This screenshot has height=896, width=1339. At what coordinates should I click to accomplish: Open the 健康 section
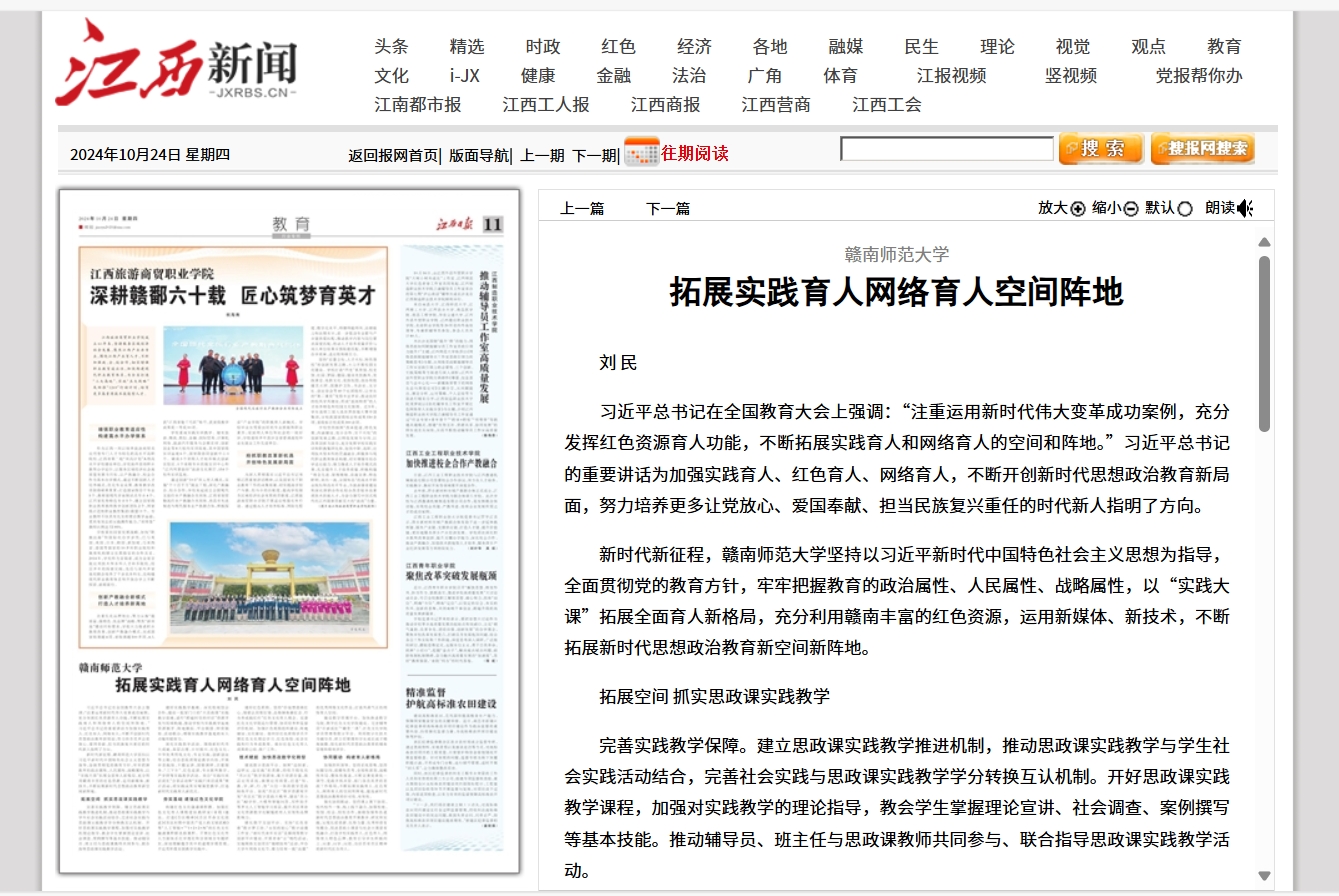pyautogui.click(x=538, y=75)
